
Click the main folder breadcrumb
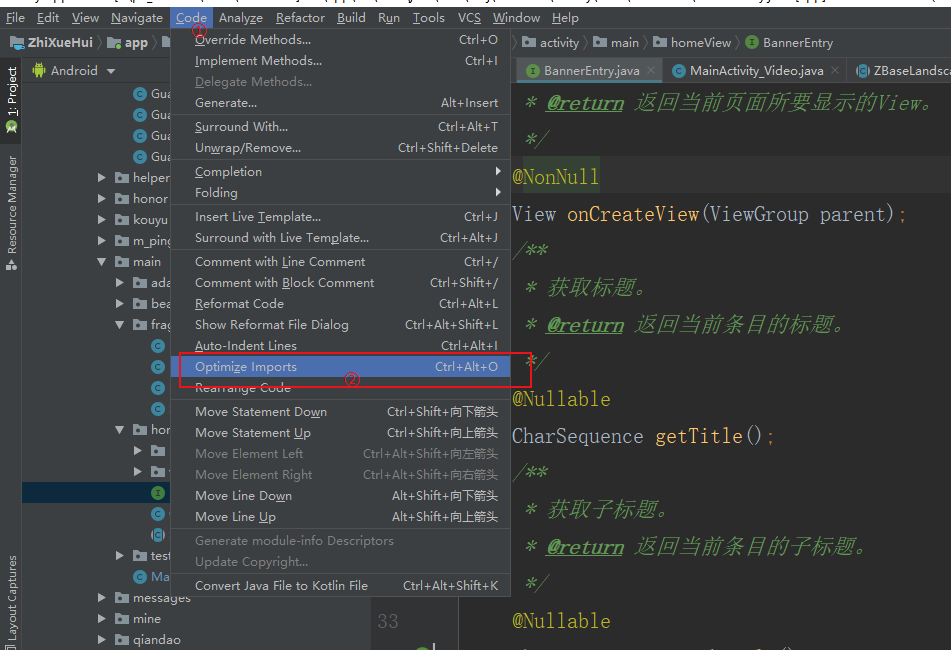pos(616,42)
